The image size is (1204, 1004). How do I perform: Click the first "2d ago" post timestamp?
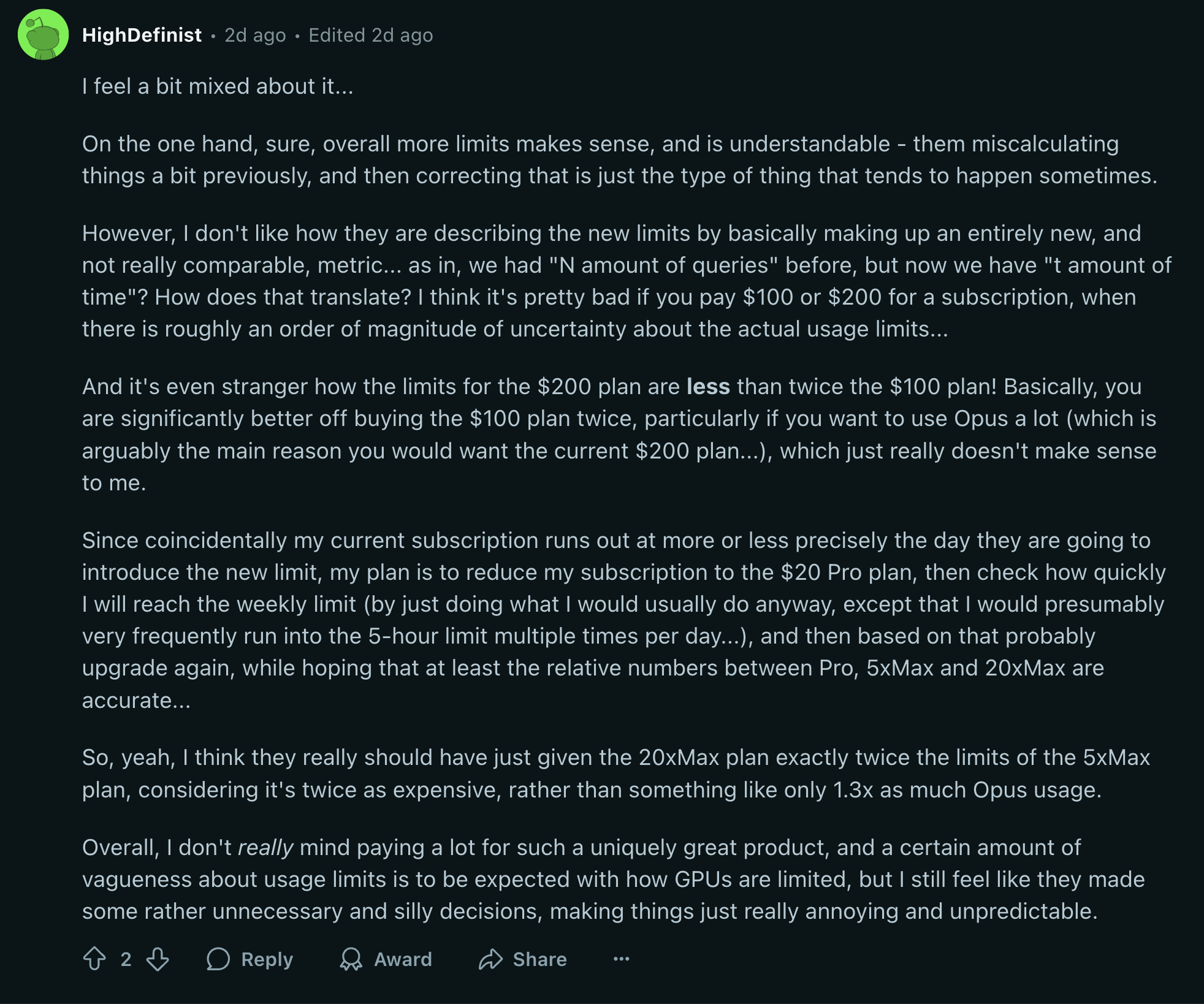pyautogui.click(x=255, y=35)
